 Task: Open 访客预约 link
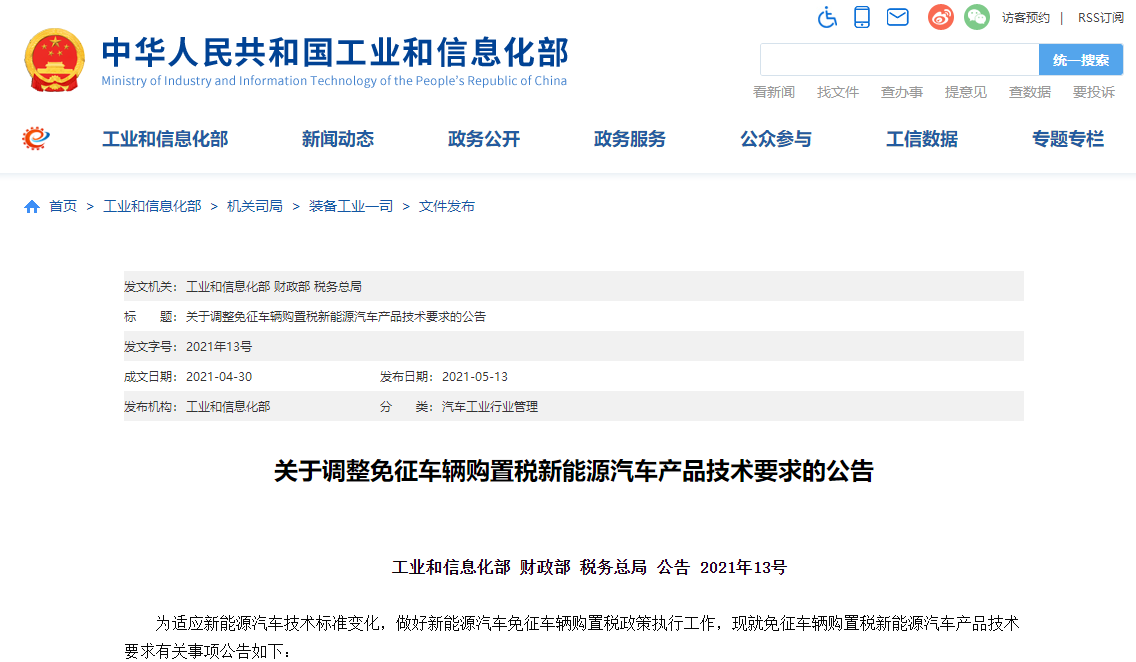click(x=1025, y=17)
